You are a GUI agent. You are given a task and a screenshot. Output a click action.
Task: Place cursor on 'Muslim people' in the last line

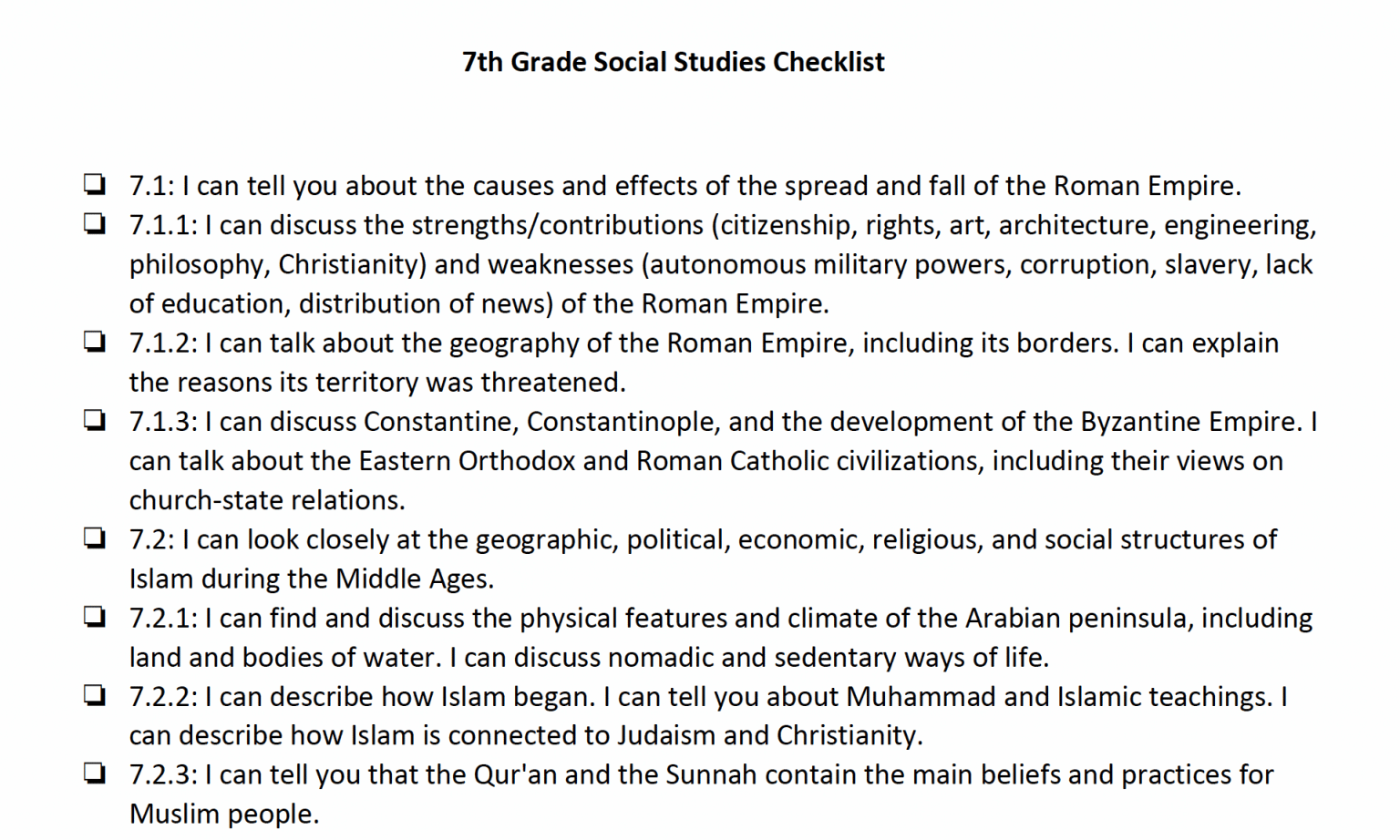[x=222, y=814]
